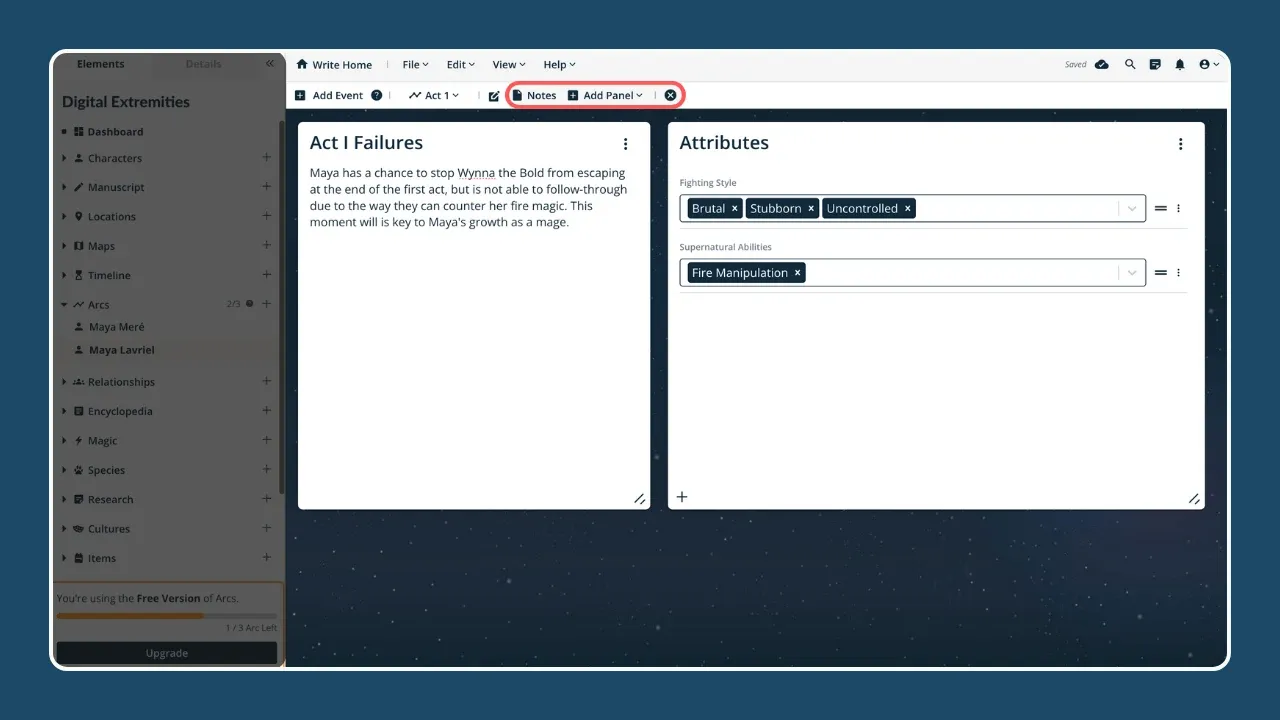
Task: Open the Add Panel dropdown
Action: 605,95
